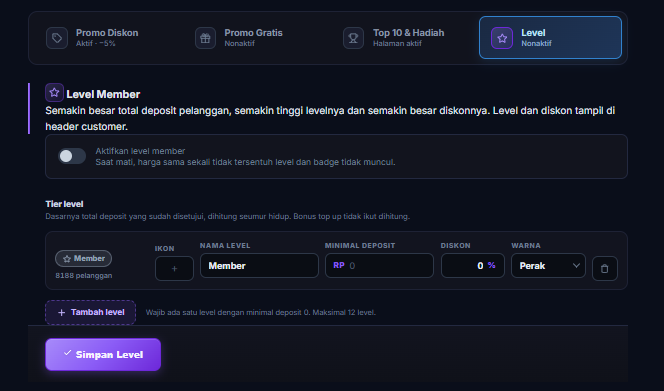
Task: Click the 'Aktifkan level member' label
Action: [x=140, y=151]
